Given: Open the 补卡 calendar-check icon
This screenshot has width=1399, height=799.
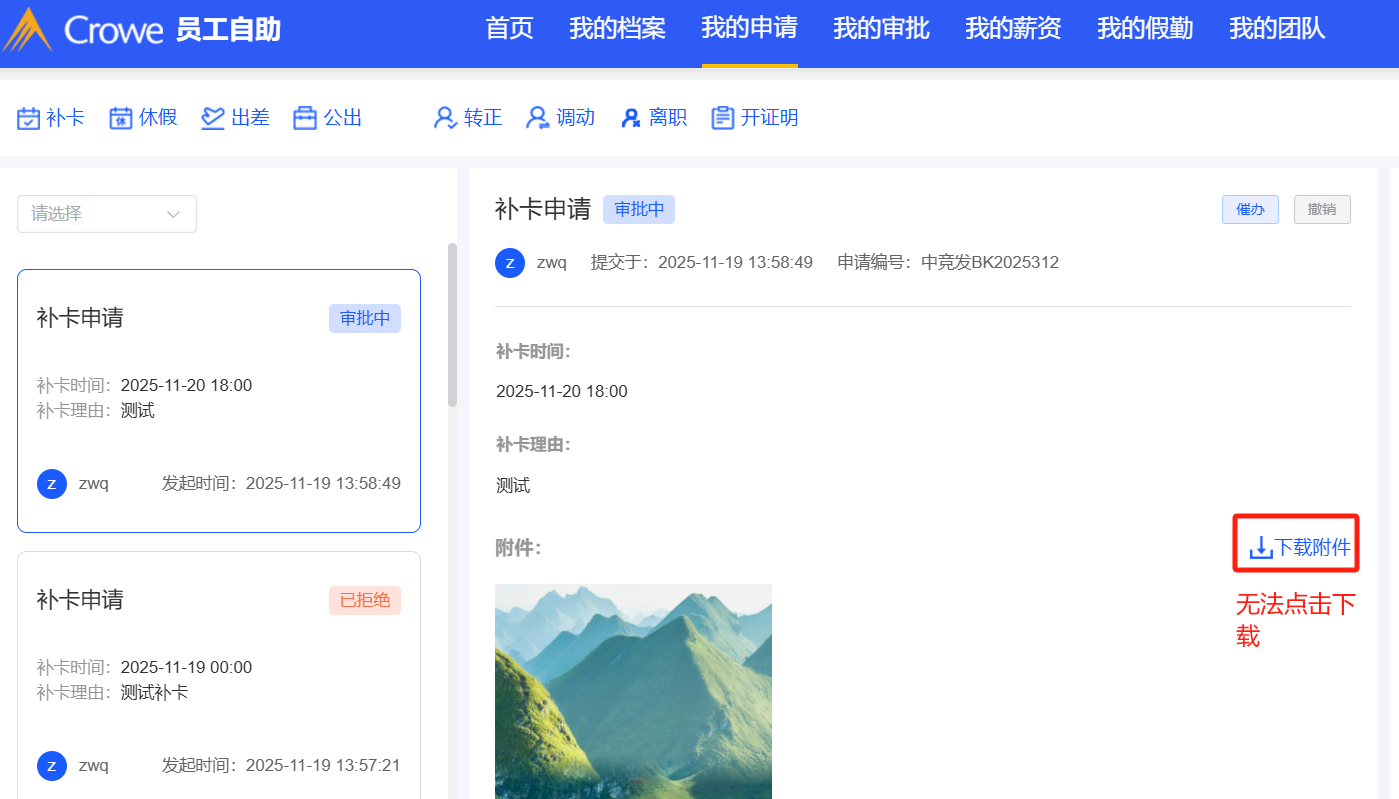Looking at the screenshot, I should (29, 118).
